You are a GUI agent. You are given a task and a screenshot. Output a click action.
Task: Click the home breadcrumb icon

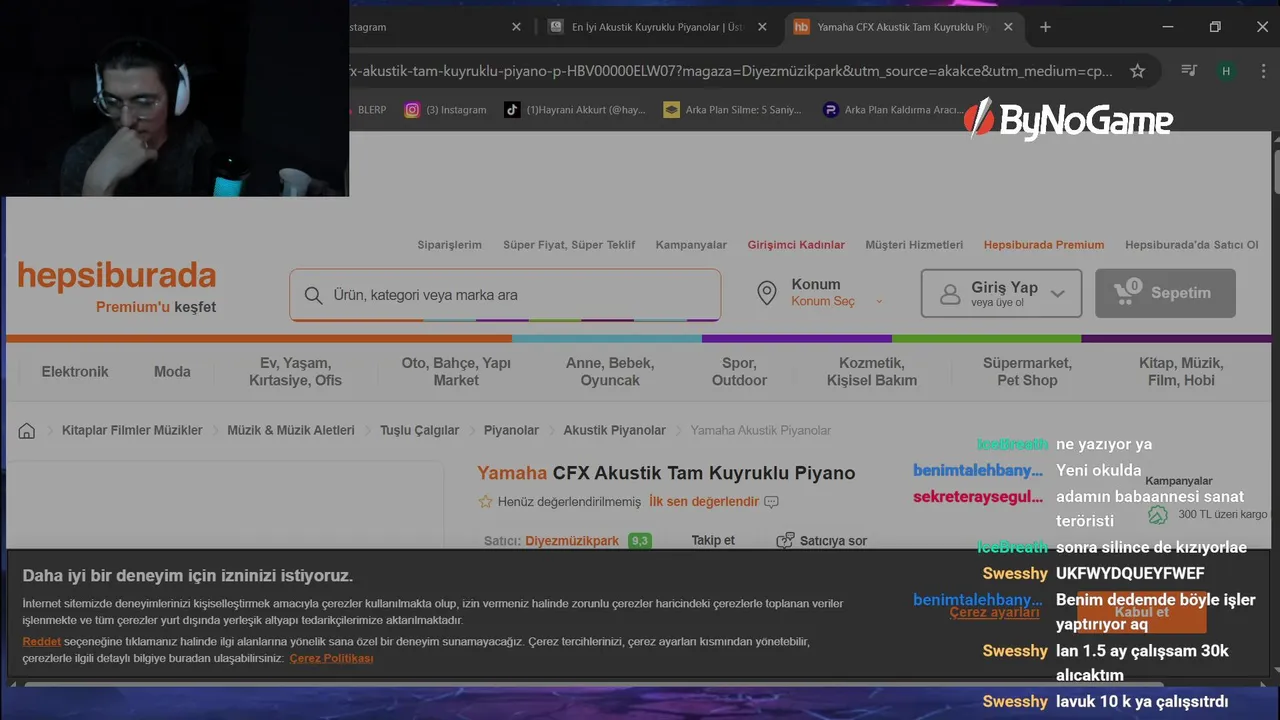pyautogui.click(x=27, y=431)
